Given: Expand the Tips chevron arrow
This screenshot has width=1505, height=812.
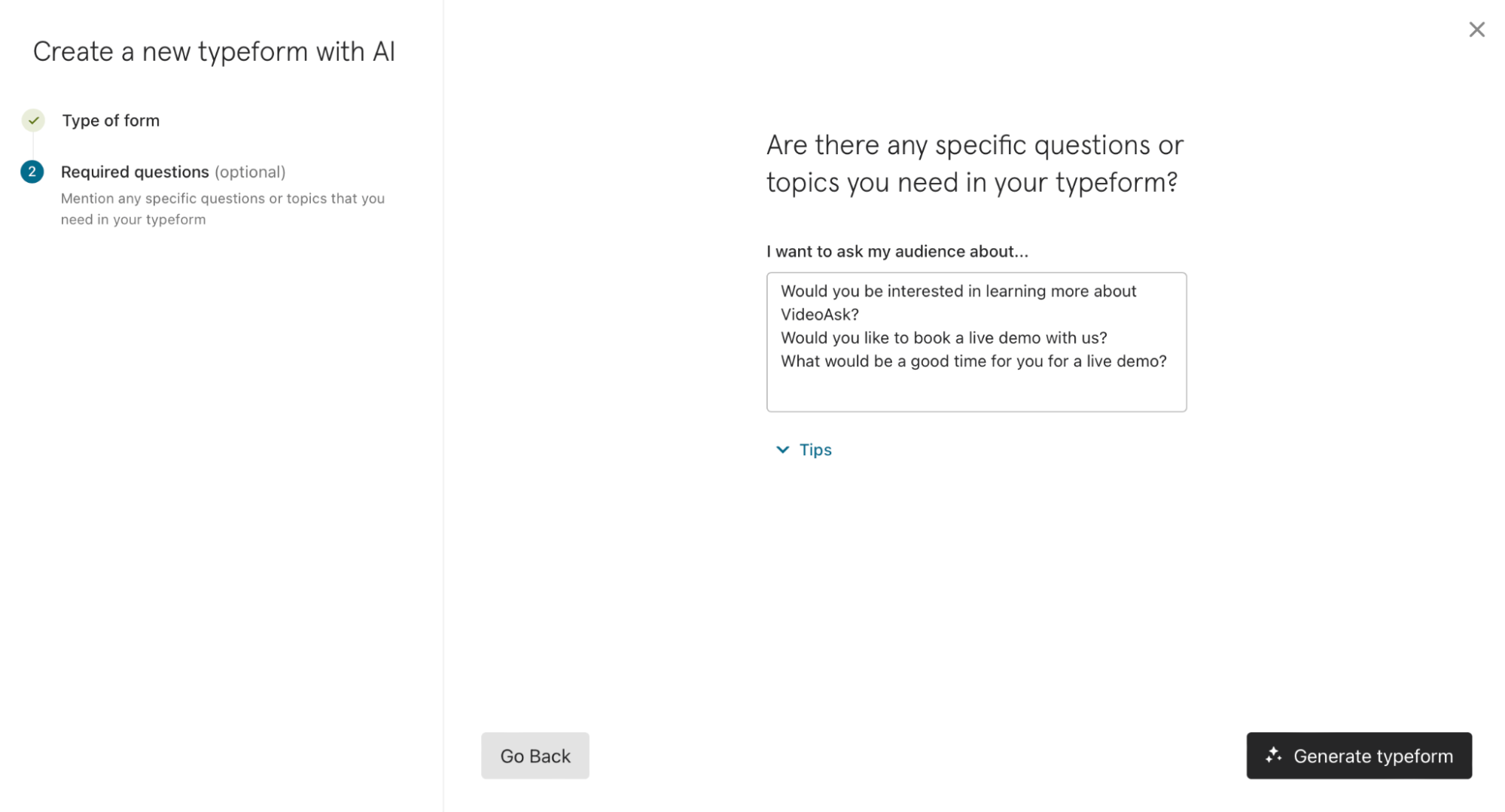Looking at the screenshot, I should 782,449.
